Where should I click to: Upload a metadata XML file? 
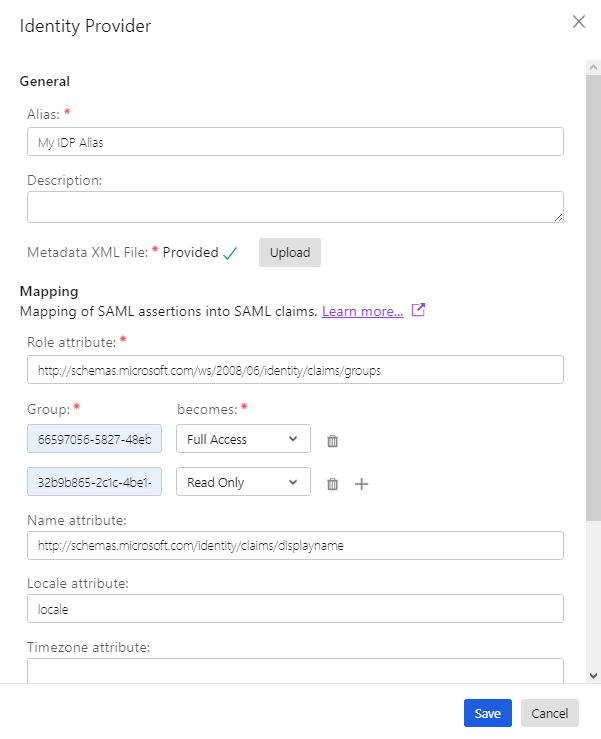click(x=289, y=252)
